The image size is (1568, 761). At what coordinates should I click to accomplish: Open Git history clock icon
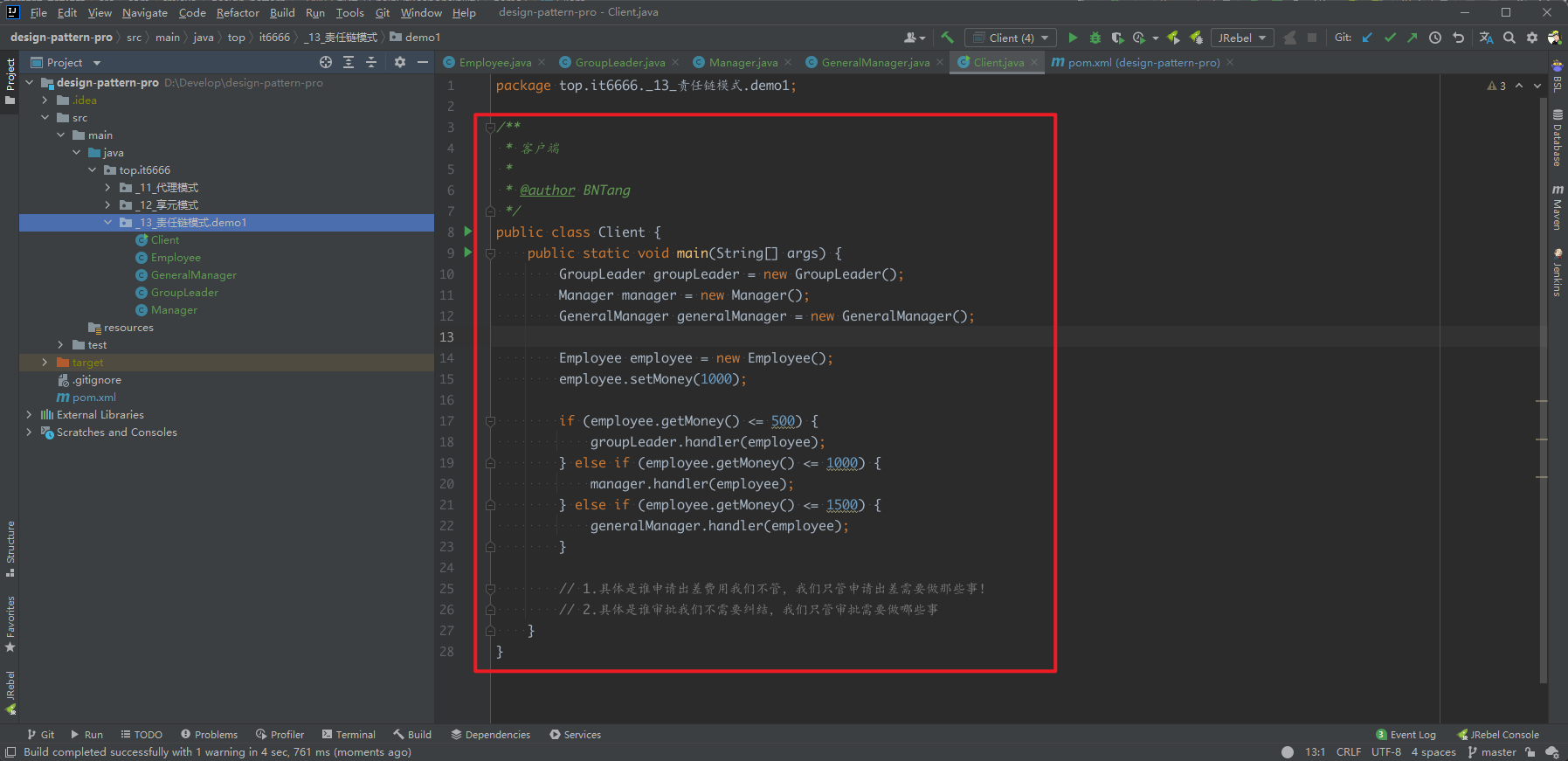pyautogui.click(x=1435, y=38)
